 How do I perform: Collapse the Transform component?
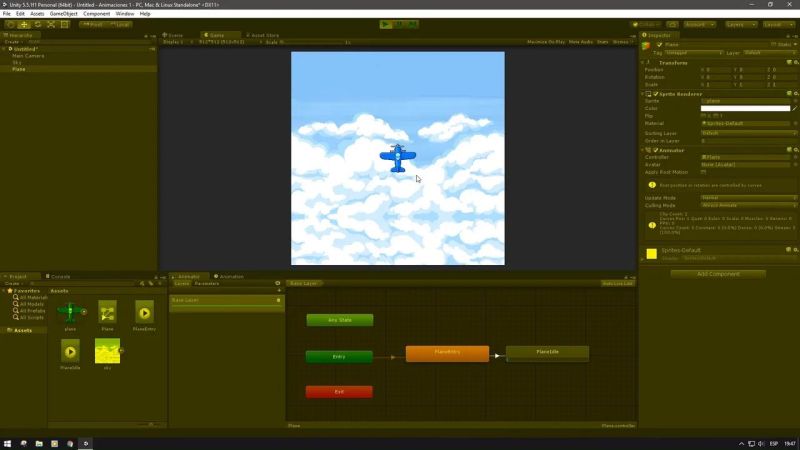pos(643,63)
